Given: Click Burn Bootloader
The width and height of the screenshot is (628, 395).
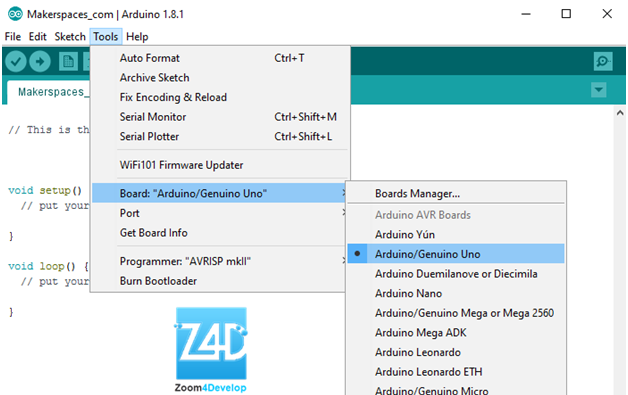Looking at the screenshot, I should pos(219,281).
